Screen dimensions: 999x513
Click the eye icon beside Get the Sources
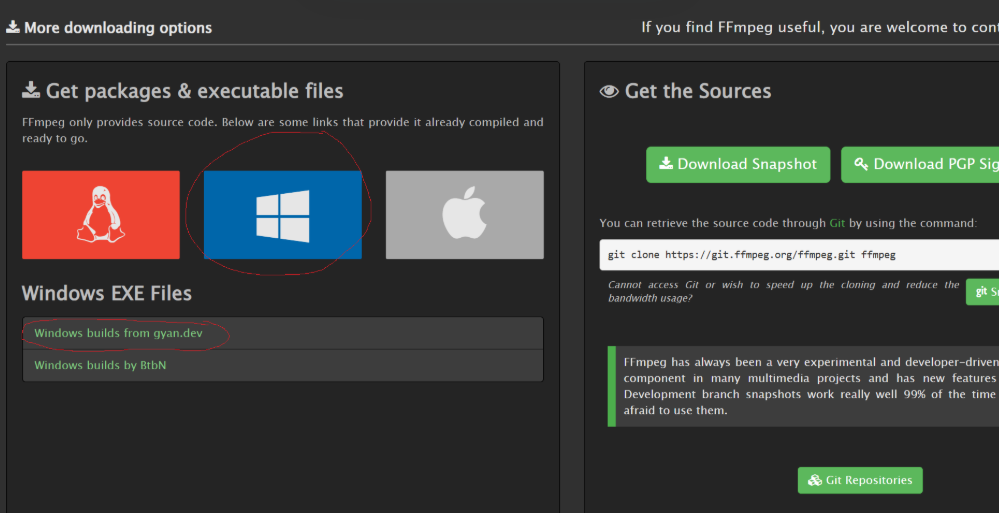(609, 91)
